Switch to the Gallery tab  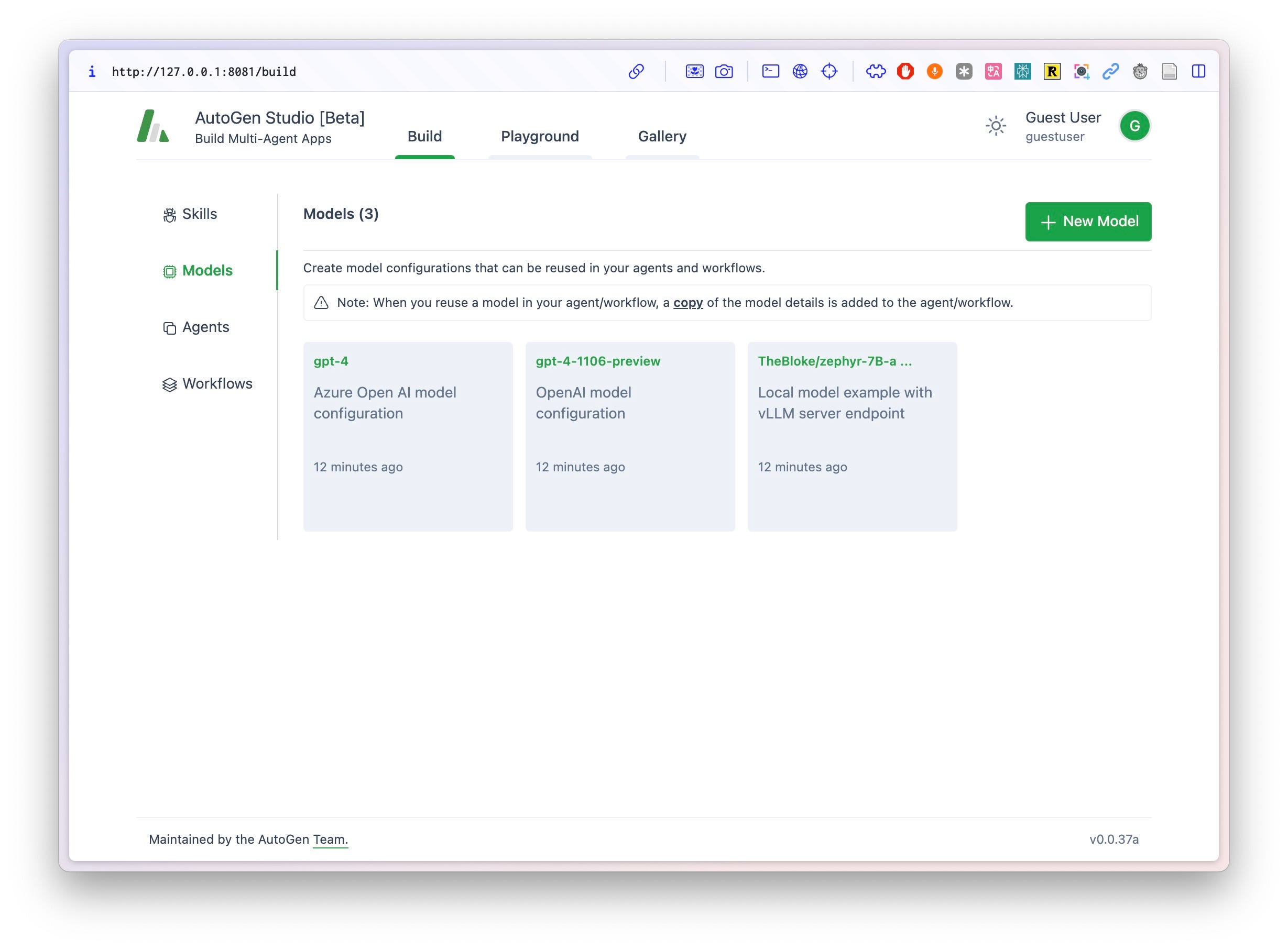[x=662, y=136]
